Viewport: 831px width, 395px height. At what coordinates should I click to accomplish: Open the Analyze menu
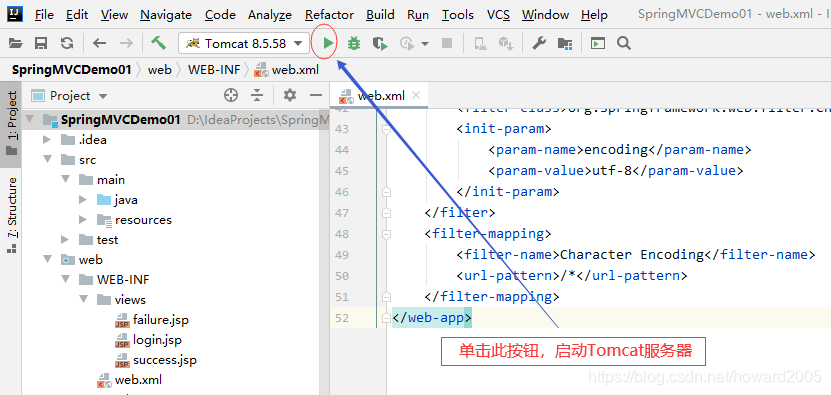tap(270, 15)
